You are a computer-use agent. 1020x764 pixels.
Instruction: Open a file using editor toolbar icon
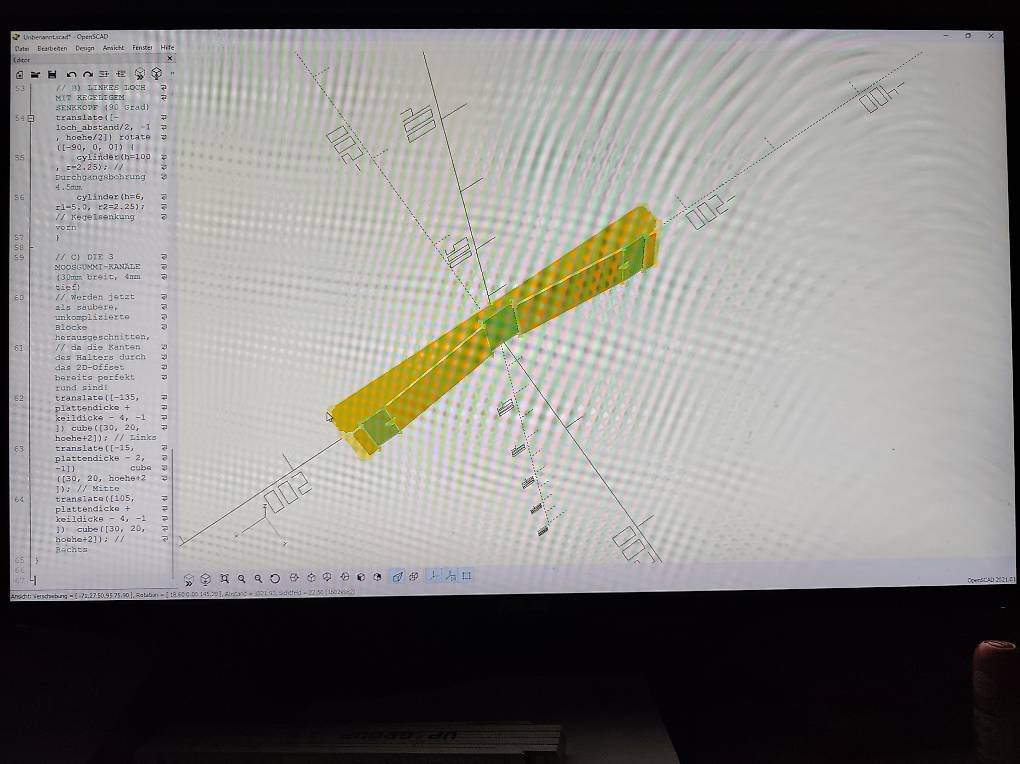pos(35,75)
